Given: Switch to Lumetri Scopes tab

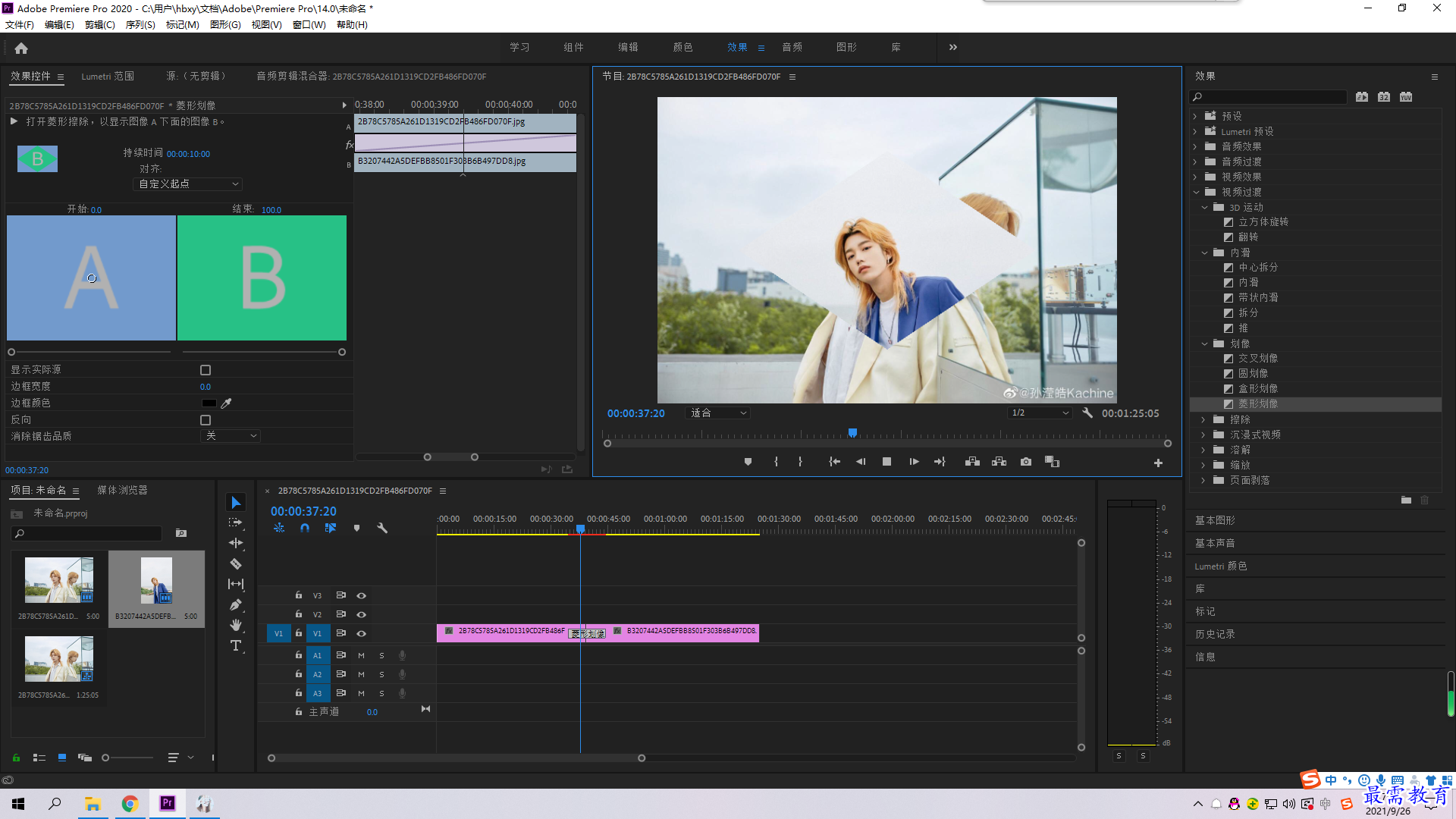Looking at the screenshot, I should [x=108, y=77].
